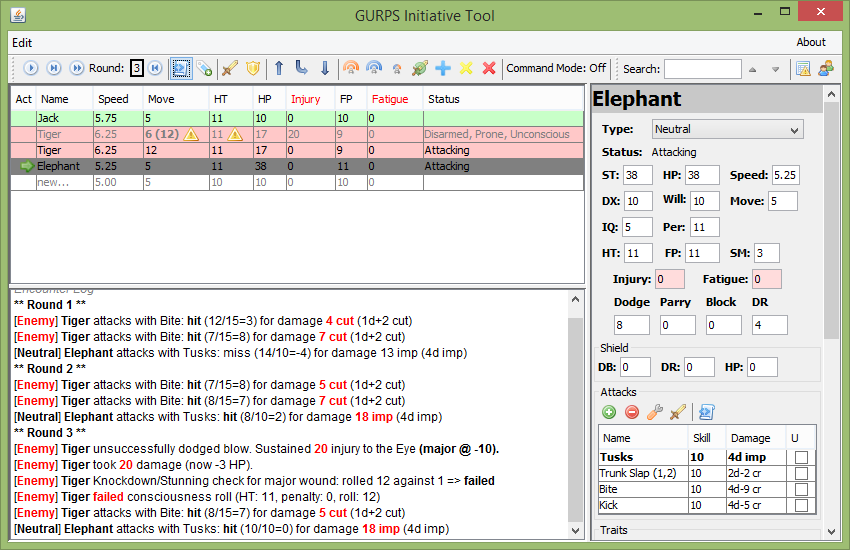
Task: Click the SM field showing 3
Action: (x=767, y=253)
